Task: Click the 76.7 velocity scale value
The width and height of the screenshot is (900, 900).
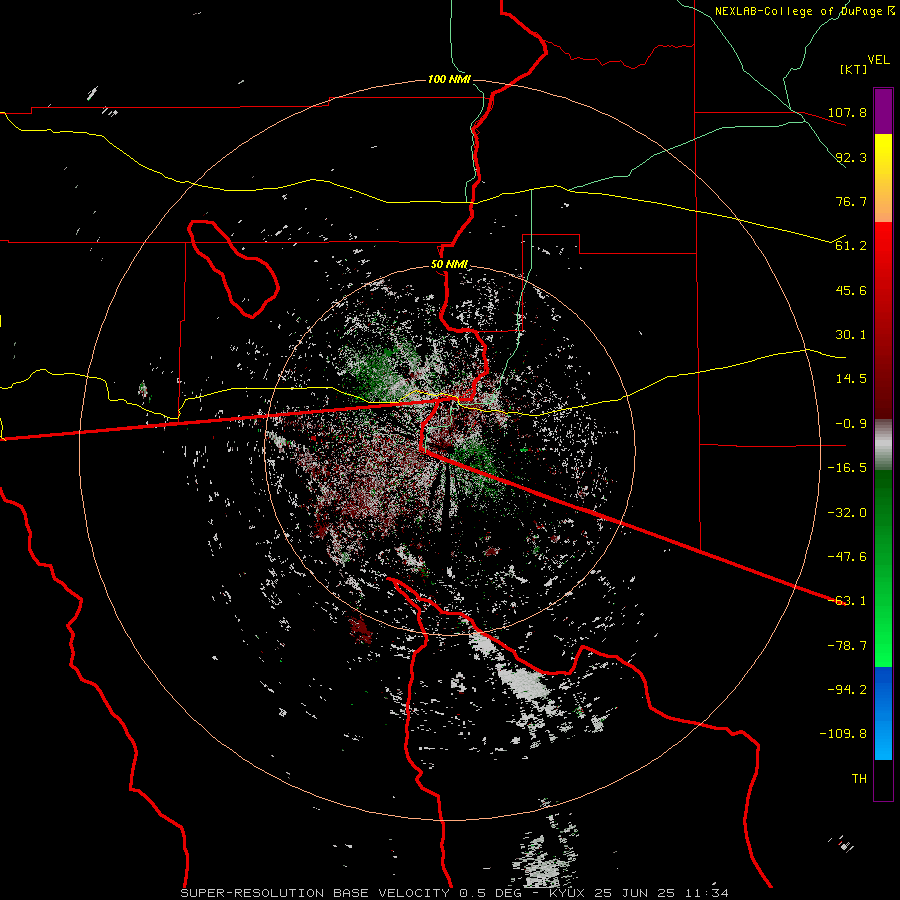Action: click(851, 201)
